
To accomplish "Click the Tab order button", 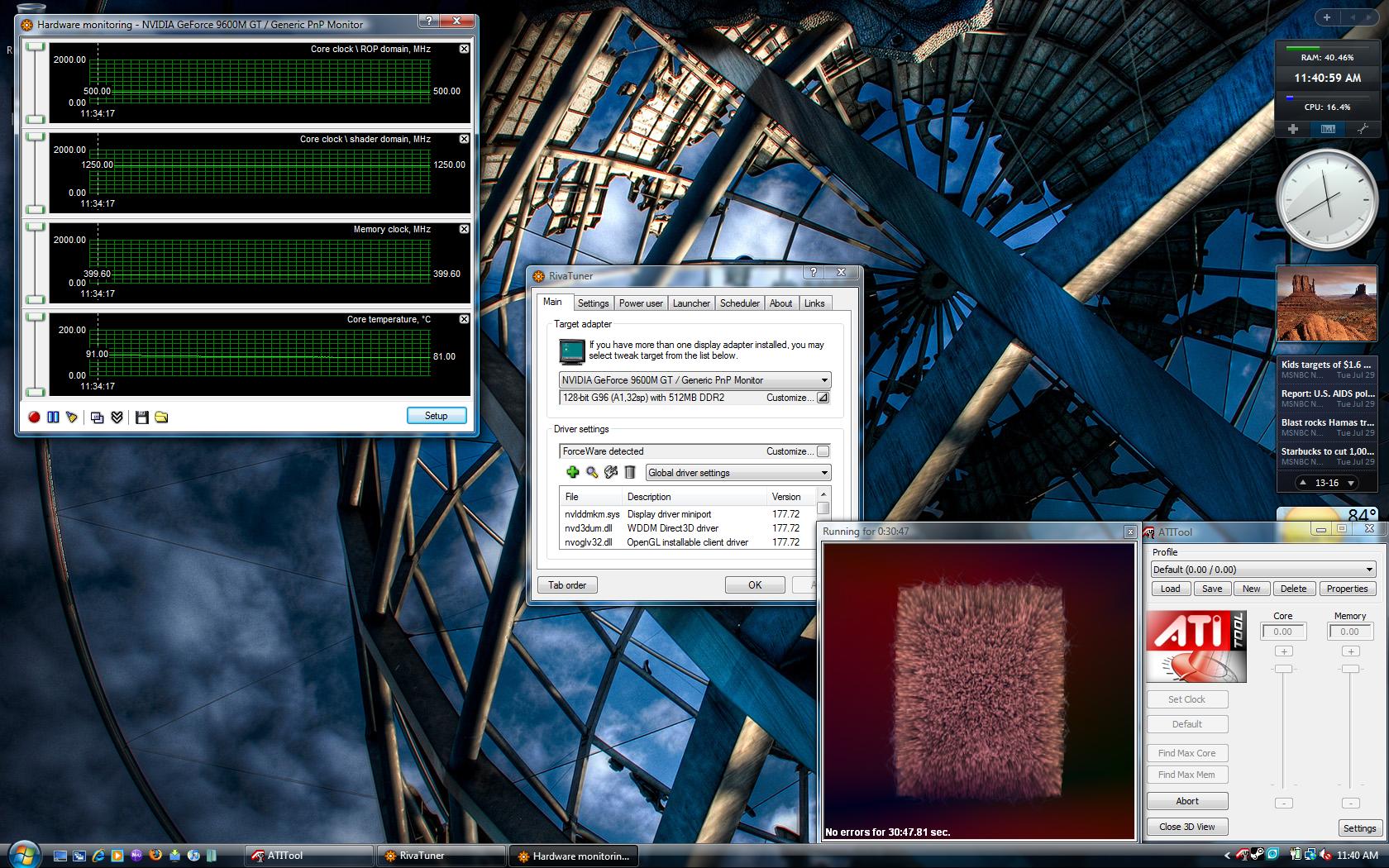I will pos(567,585).
